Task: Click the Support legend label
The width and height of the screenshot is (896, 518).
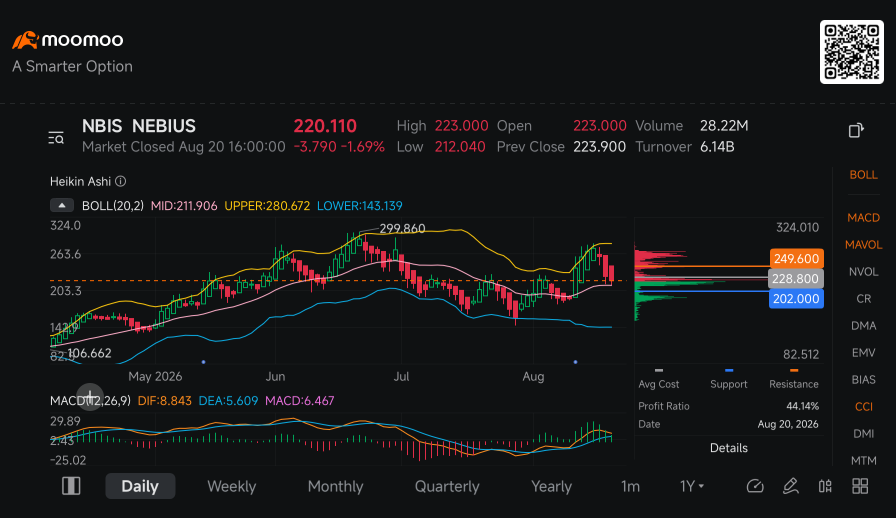Action: click(729, 384)
